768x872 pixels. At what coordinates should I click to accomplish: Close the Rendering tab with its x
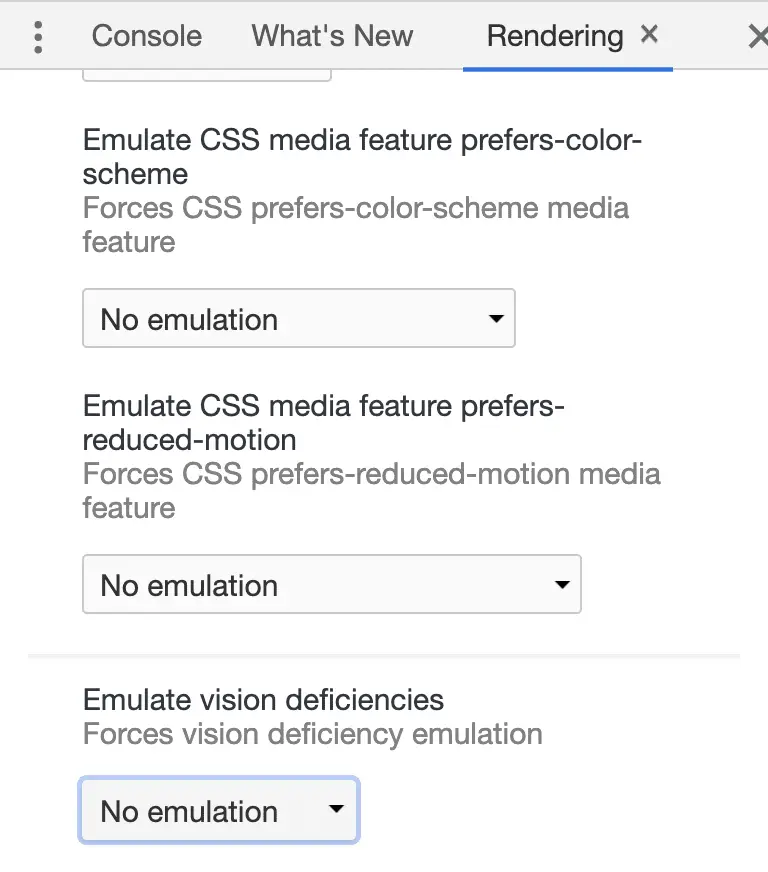point(649,35)
